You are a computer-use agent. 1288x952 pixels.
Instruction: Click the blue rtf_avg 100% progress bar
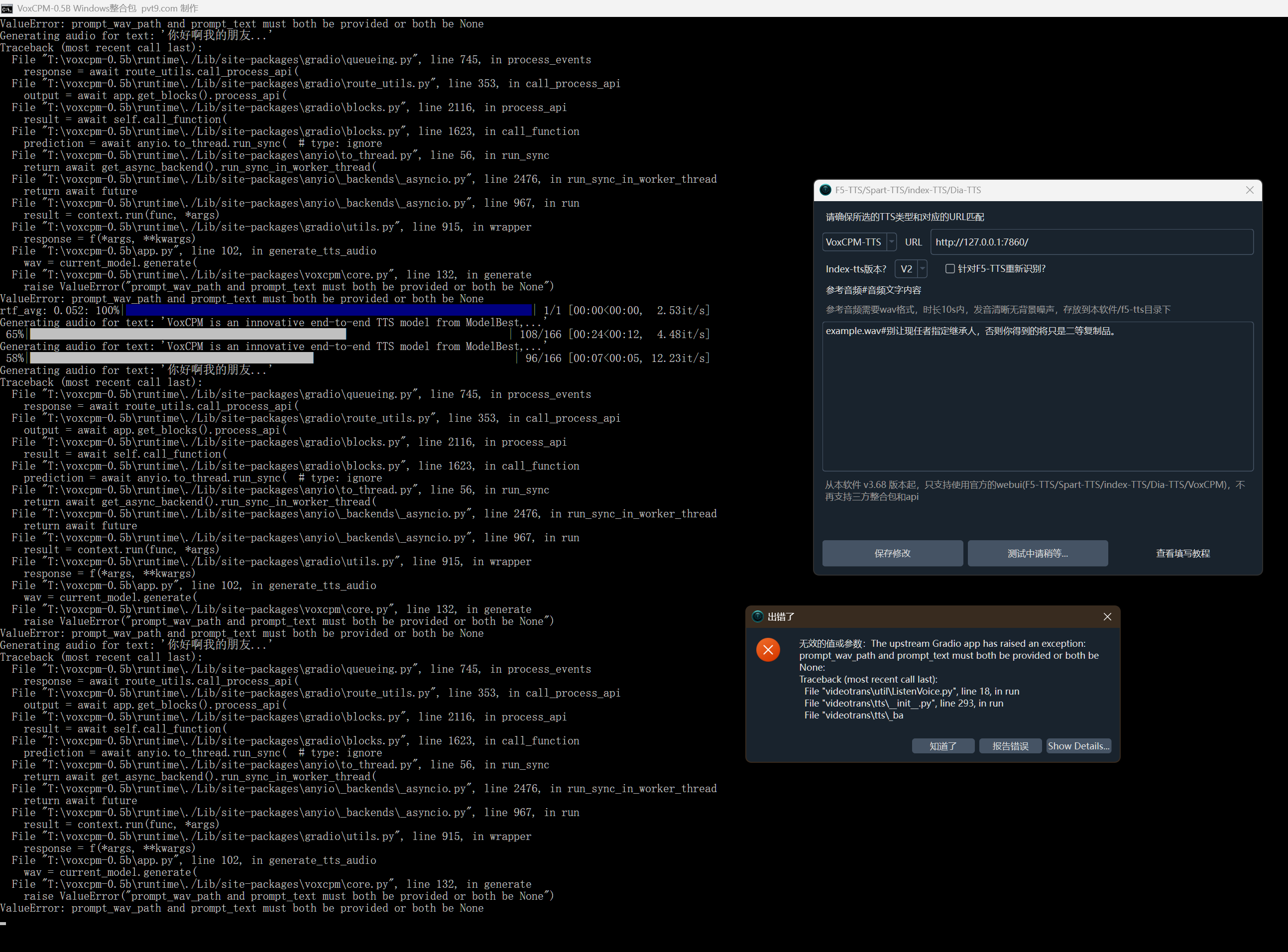(x=329, y=310)
